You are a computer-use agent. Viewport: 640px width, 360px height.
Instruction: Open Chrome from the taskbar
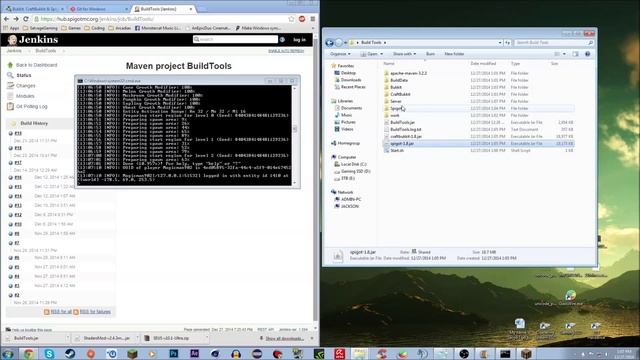click(29, 353)
